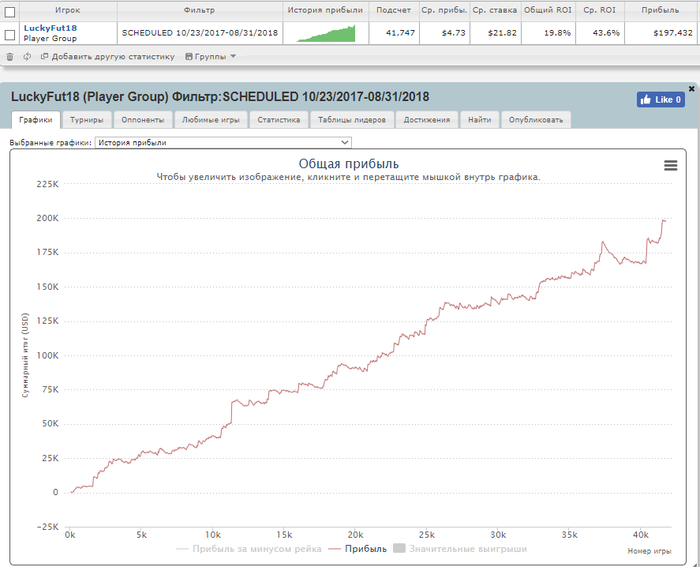
Task: Click the filter cell 'SCHEDULED 10/23/2017-08/31/2018'
Action: (x=200, y=33)
